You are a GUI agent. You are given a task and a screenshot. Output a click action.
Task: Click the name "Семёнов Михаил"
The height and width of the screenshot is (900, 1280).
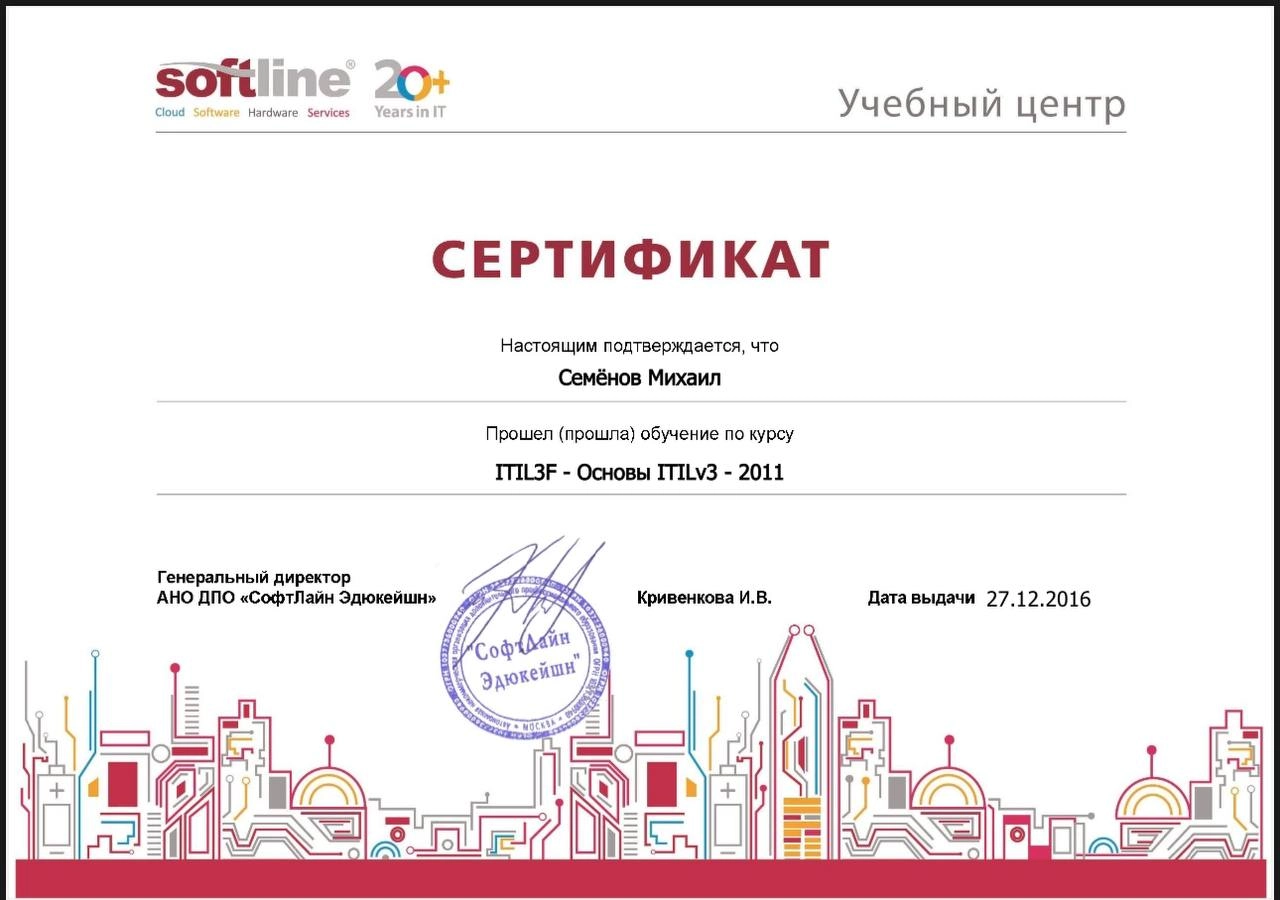tap(640, 378)
